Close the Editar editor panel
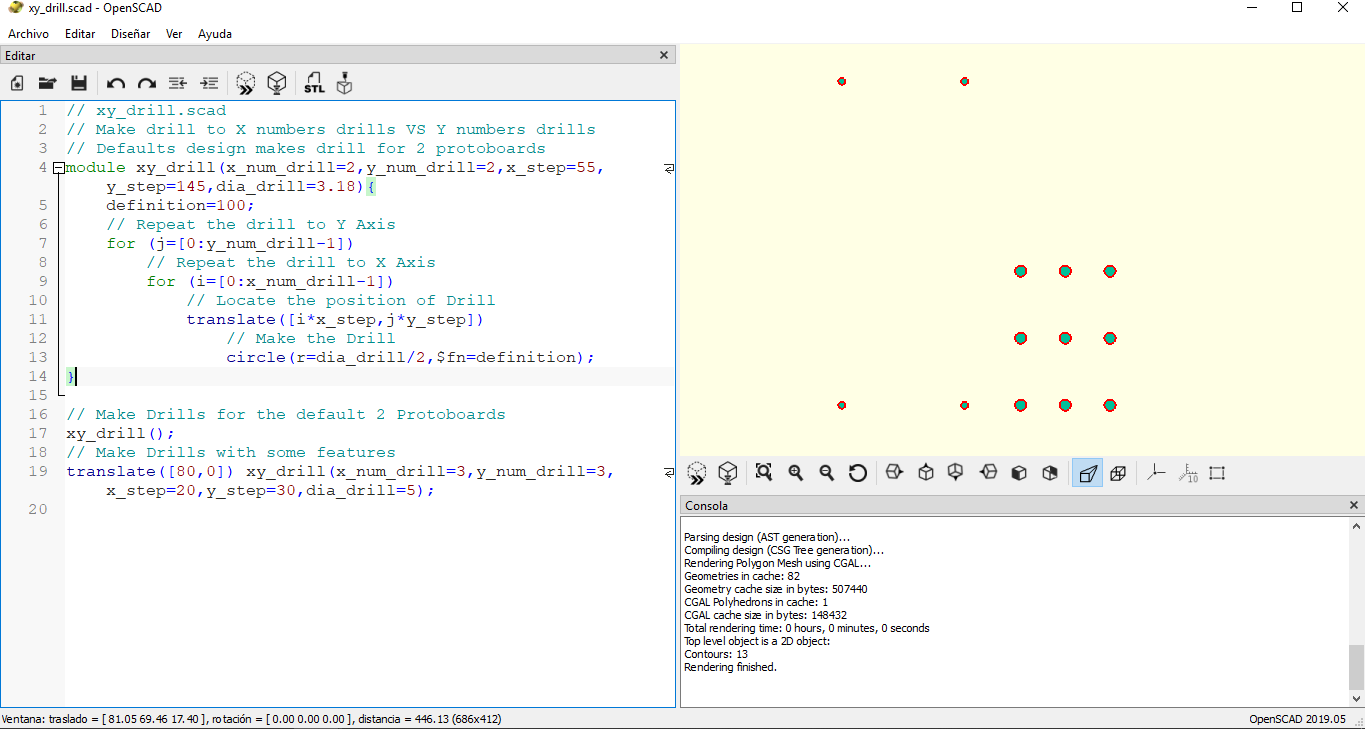 (664, 56)
